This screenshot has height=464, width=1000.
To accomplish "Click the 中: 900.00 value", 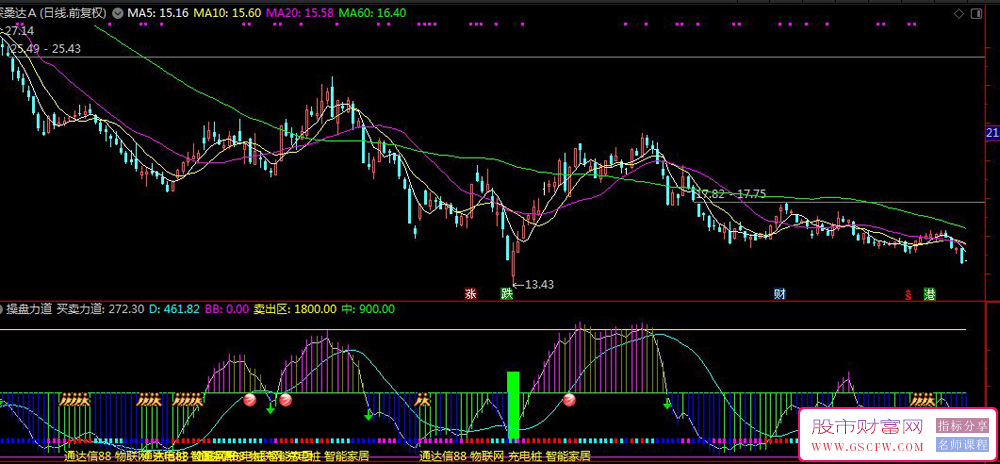I will pos(368,309).
